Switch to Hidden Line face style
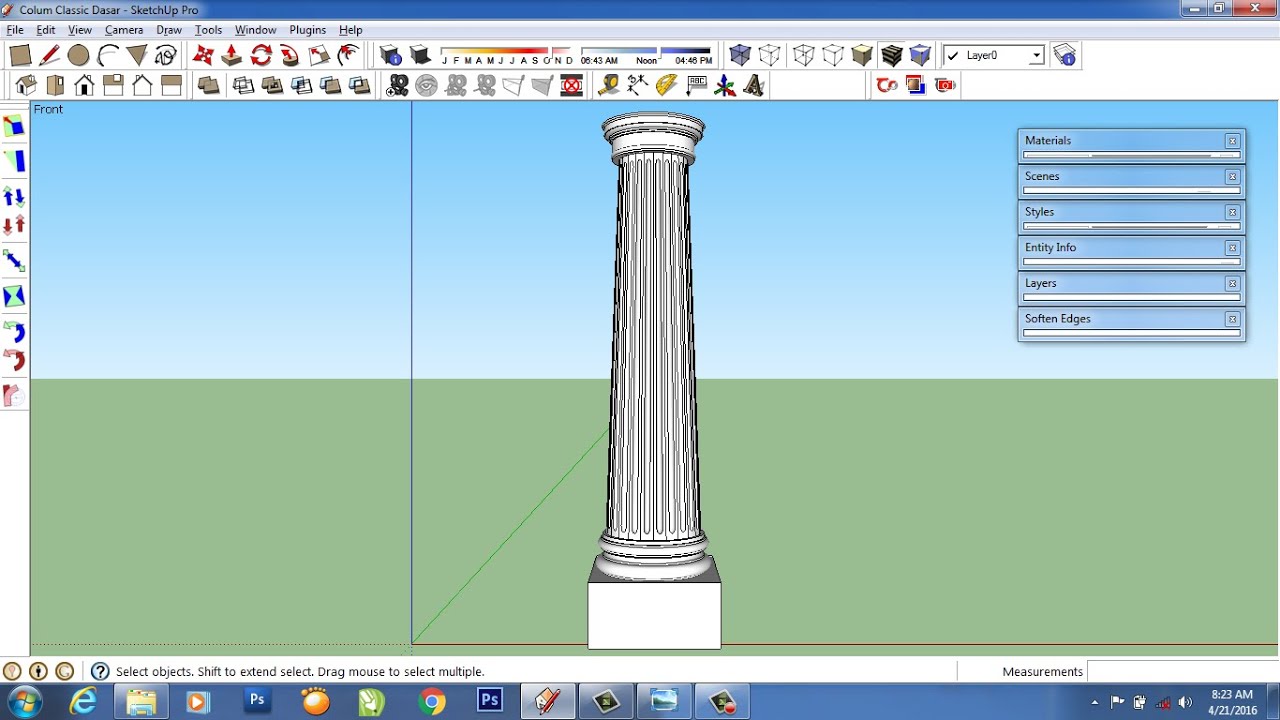1280x720 pixels. coord(833,56)
